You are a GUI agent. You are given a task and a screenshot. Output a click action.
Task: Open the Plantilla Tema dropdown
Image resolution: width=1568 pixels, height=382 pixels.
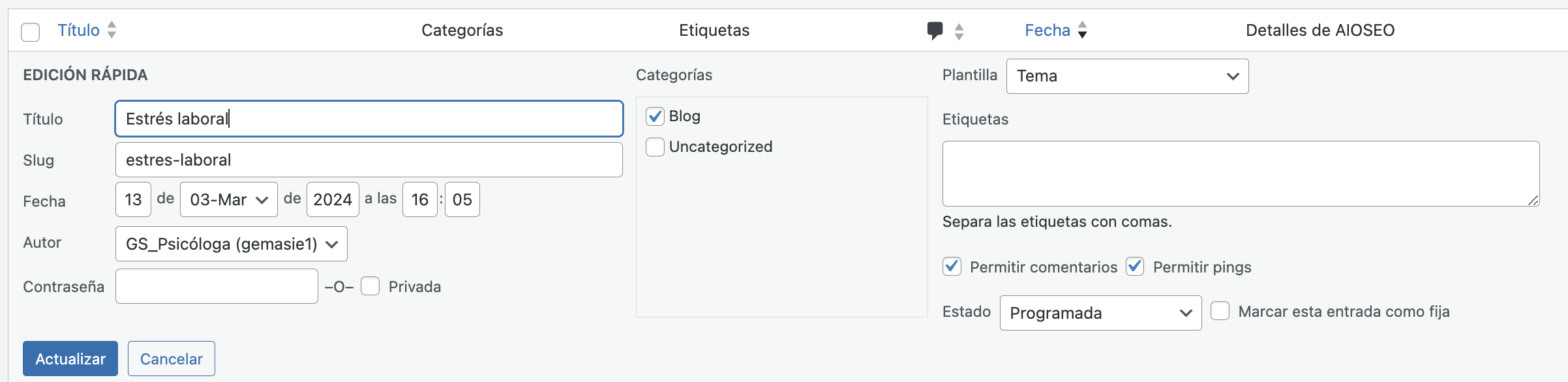(1127, 76)
